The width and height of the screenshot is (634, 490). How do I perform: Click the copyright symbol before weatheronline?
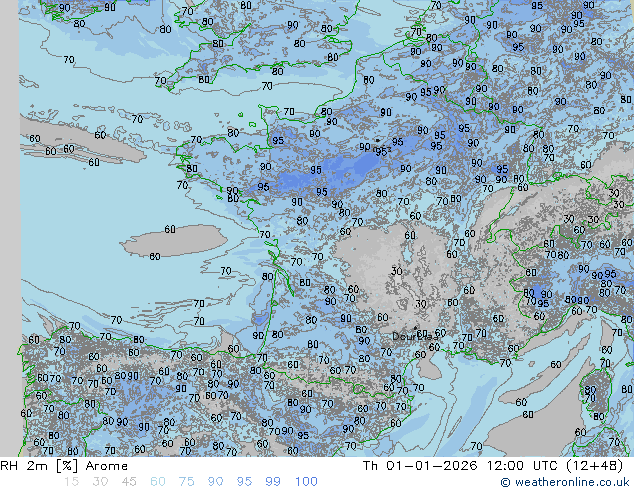pos(507,482)
